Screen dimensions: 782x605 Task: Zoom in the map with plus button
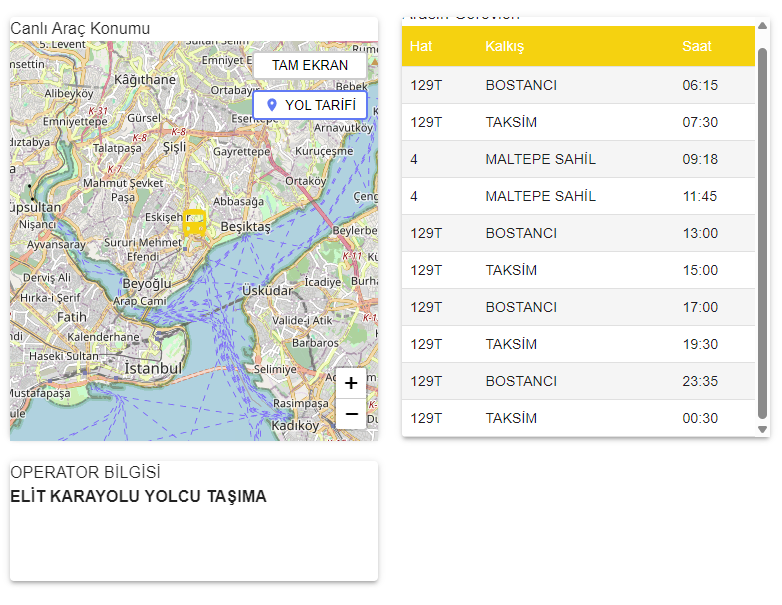tap(351, 383)
